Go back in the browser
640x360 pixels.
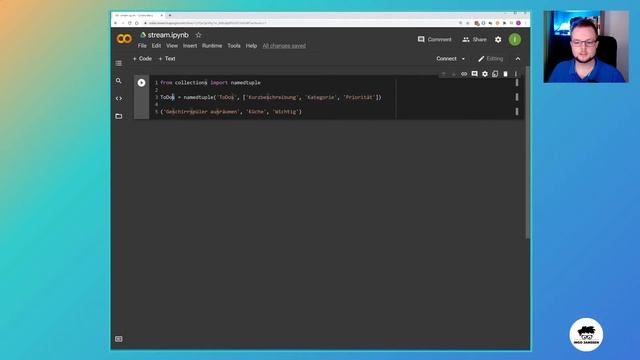(x=116, y=23)
